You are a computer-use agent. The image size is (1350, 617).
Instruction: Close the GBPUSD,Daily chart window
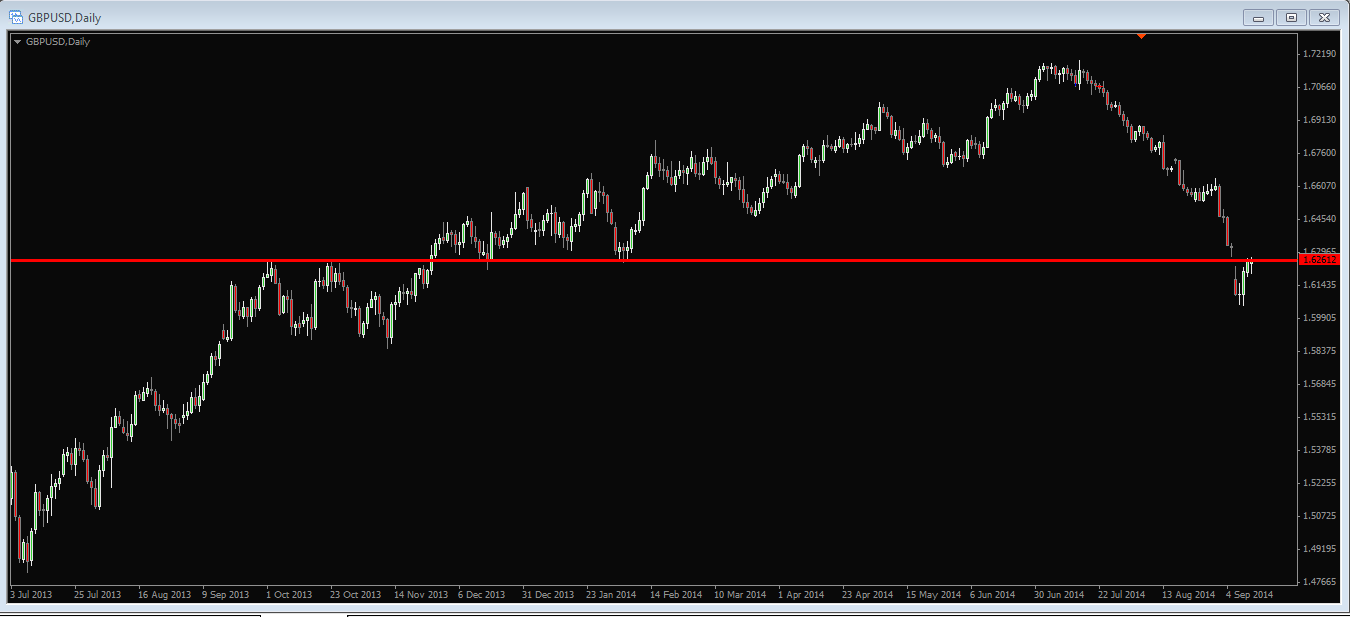[x=1324, y=17]
